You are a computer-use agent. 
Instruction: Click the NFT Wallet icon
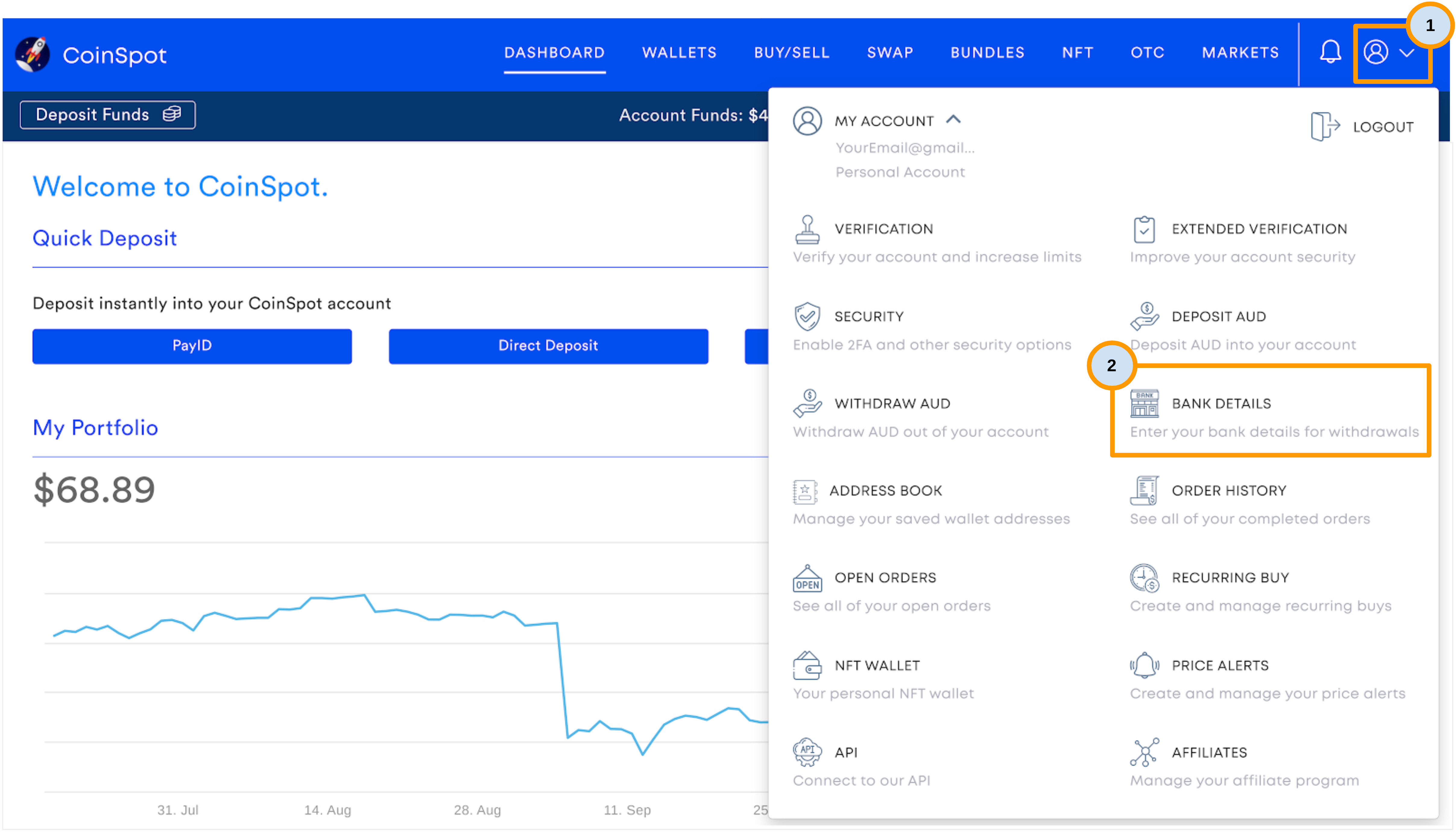[807, 666]
